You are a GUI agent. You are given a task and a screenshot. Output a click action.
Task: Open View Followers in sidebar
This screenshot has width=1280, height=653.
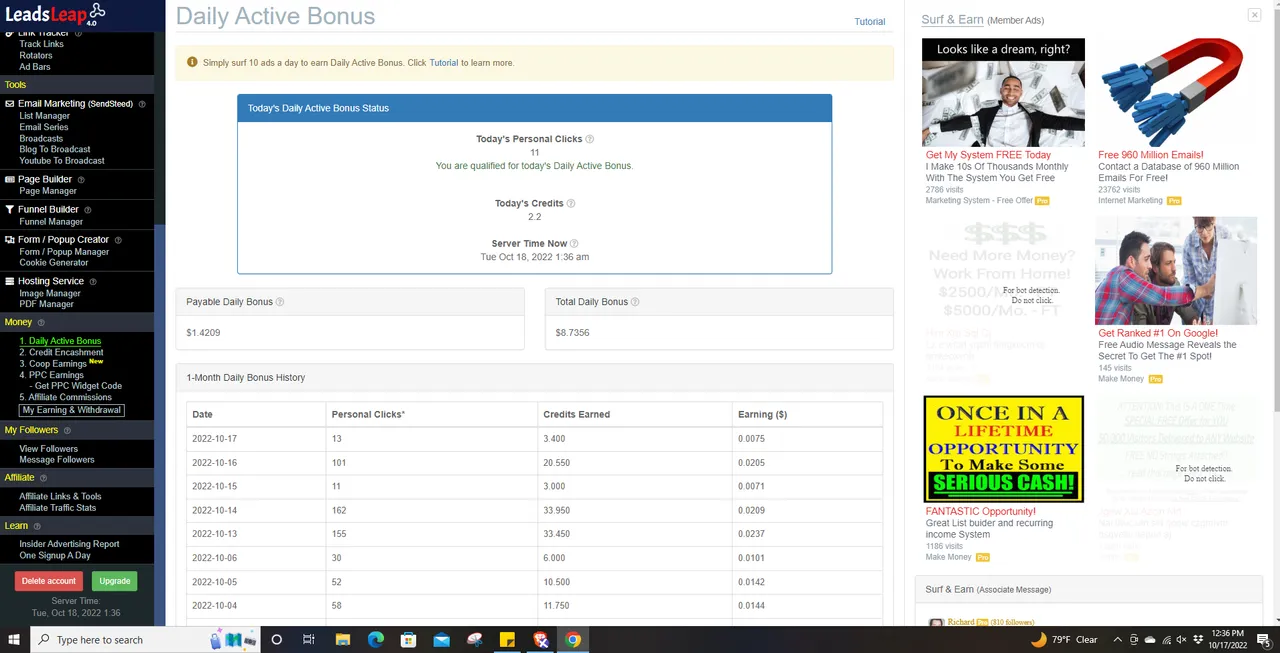48,449
